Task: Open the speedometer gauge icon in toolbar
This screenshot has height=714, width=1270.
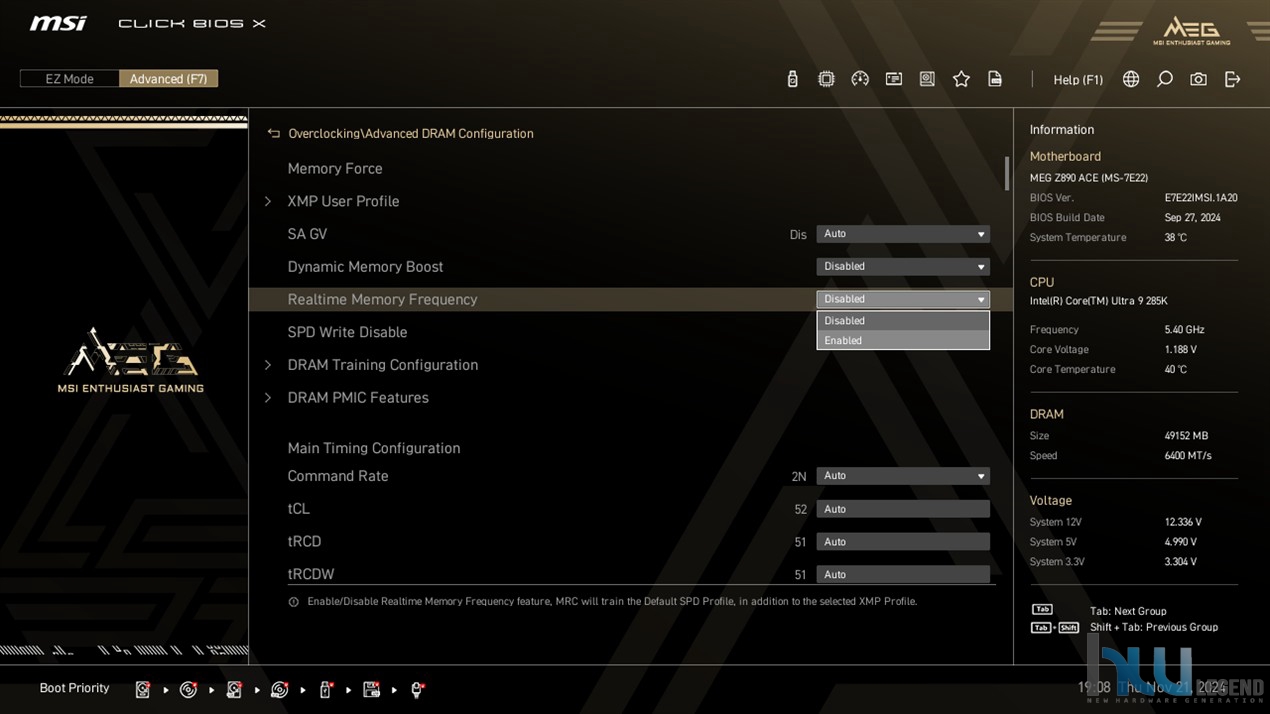Action: (x=860, y=79)
